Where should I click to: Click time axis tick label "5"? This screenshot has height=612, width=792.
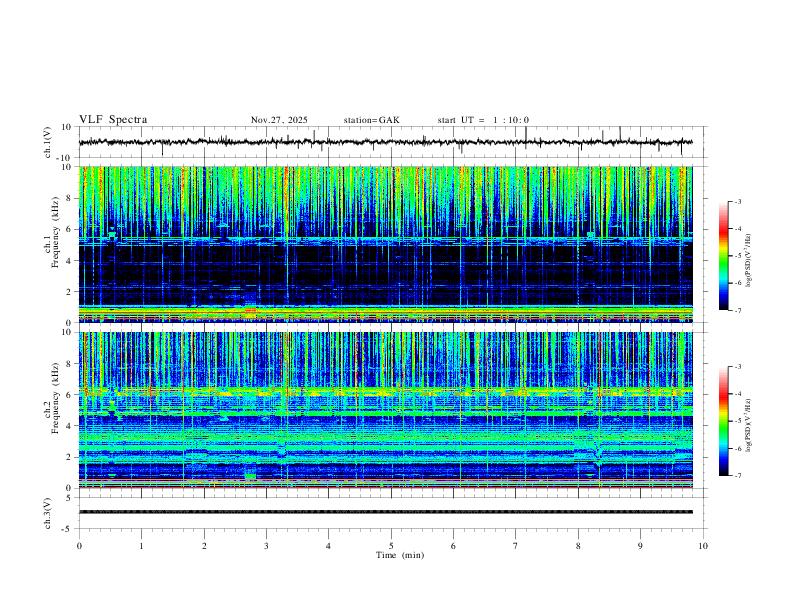point(391,546)
